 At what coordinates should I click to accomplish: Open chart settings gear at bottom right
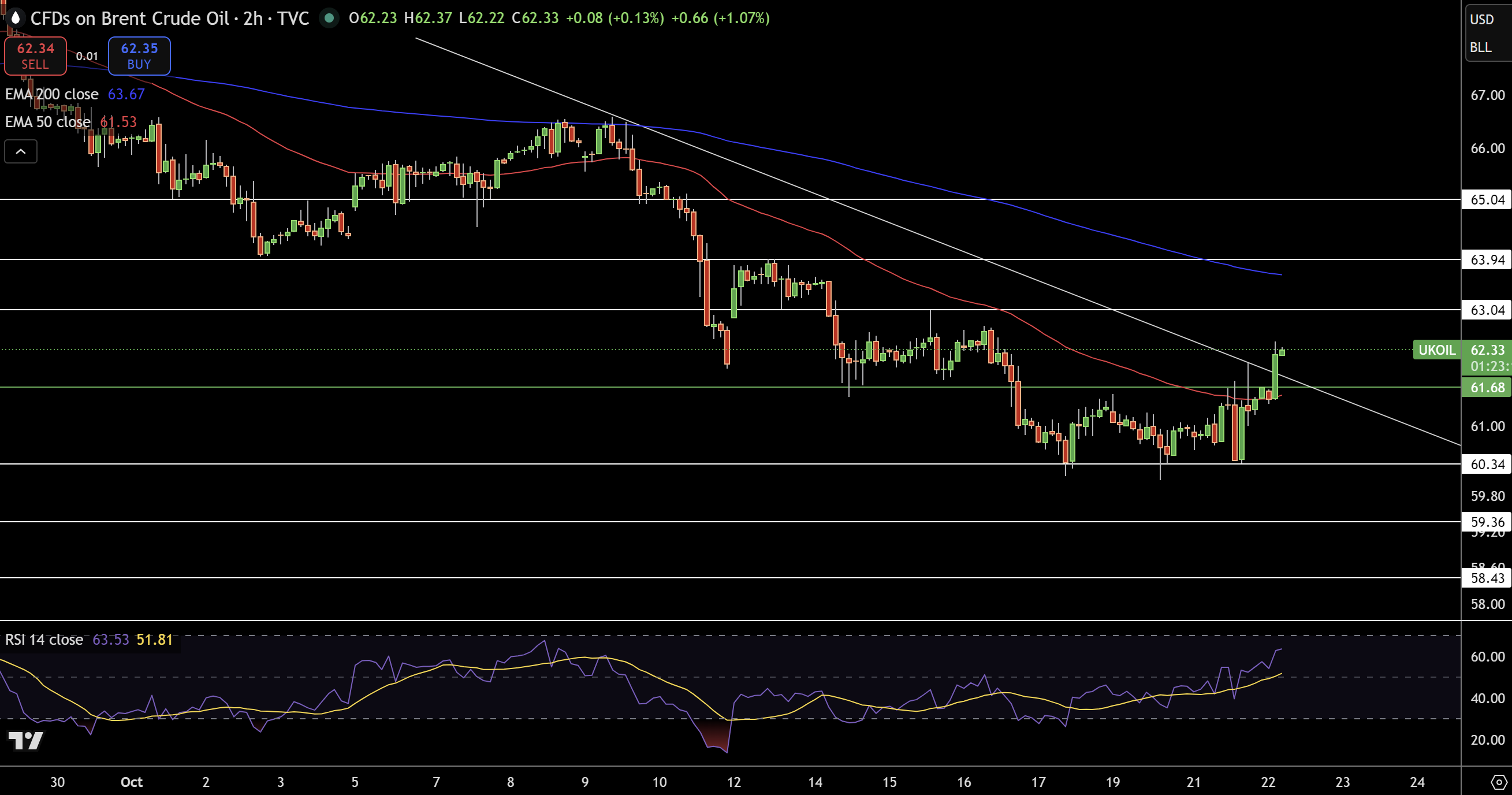(x=1499, y=782)
